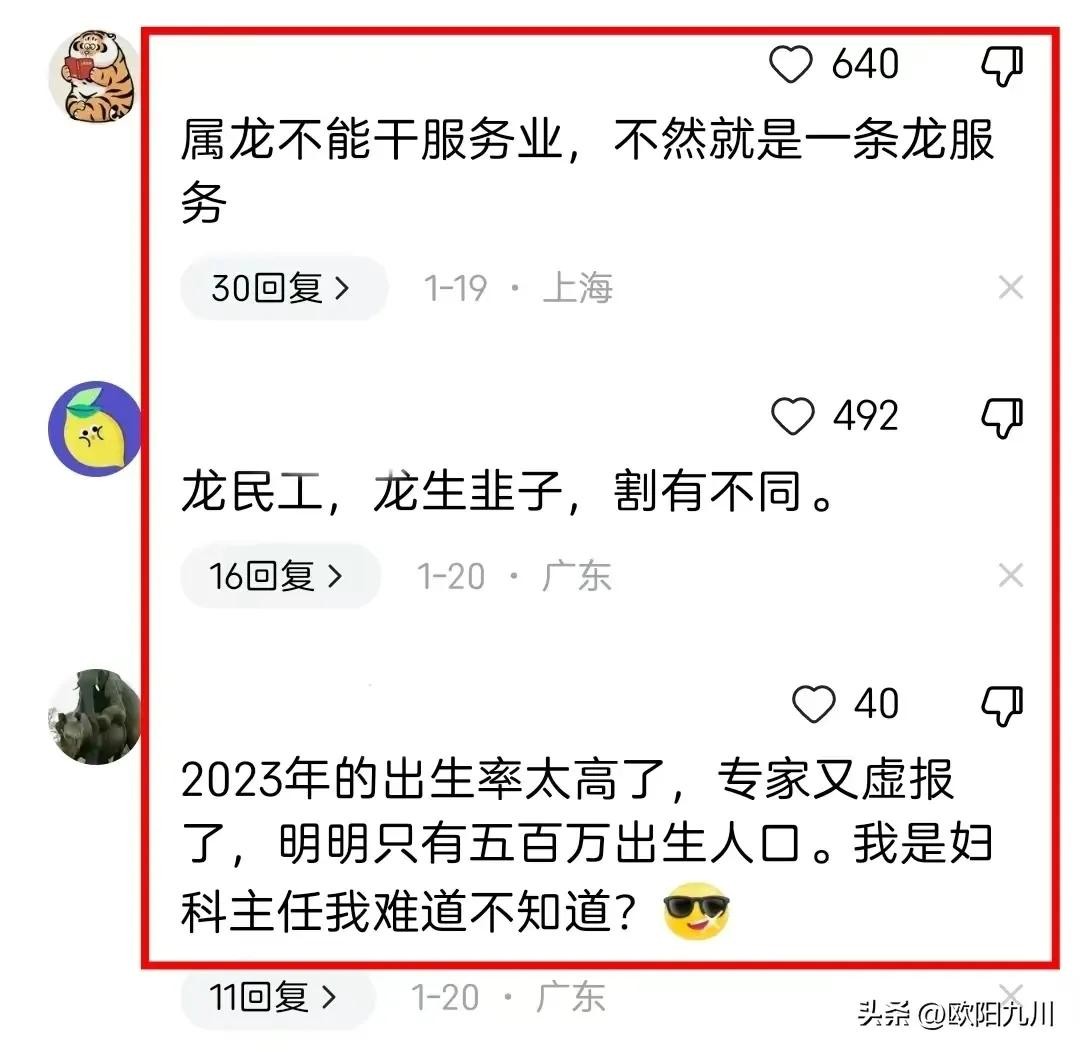Click the 属龙不能干服务业 comment text
Screen dimensions: 1080x1052
coord(588,171)
